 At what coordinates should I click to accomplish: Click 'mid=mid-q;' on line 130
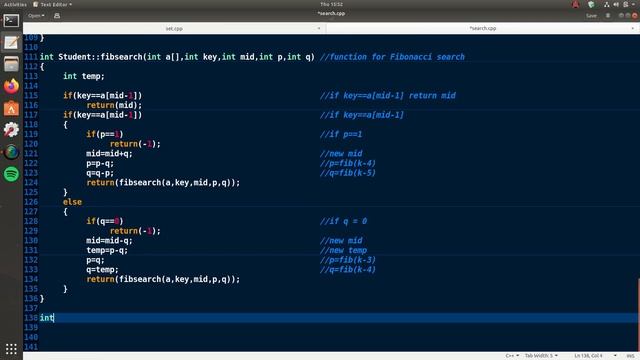pos(109,240)
